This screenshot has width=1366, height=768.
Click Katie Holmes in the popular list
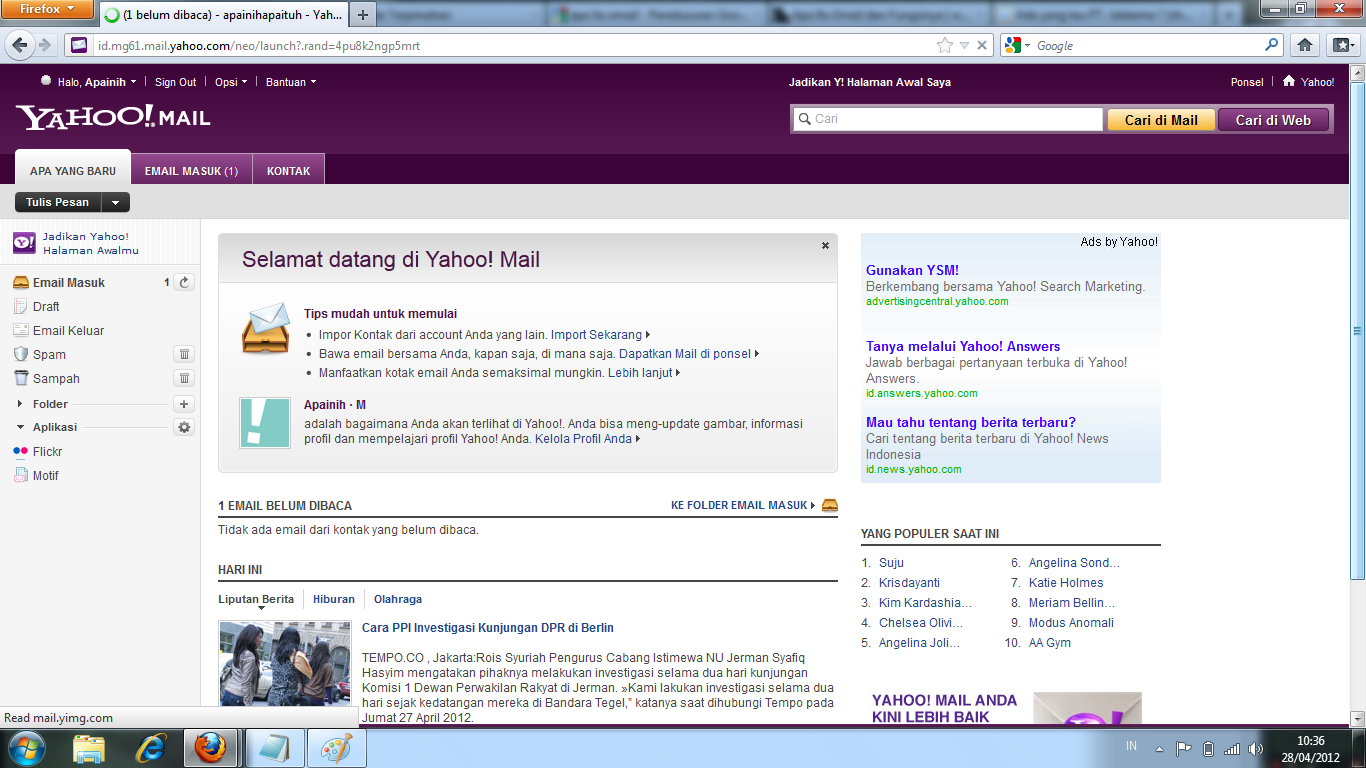(x=1066, y=583)
